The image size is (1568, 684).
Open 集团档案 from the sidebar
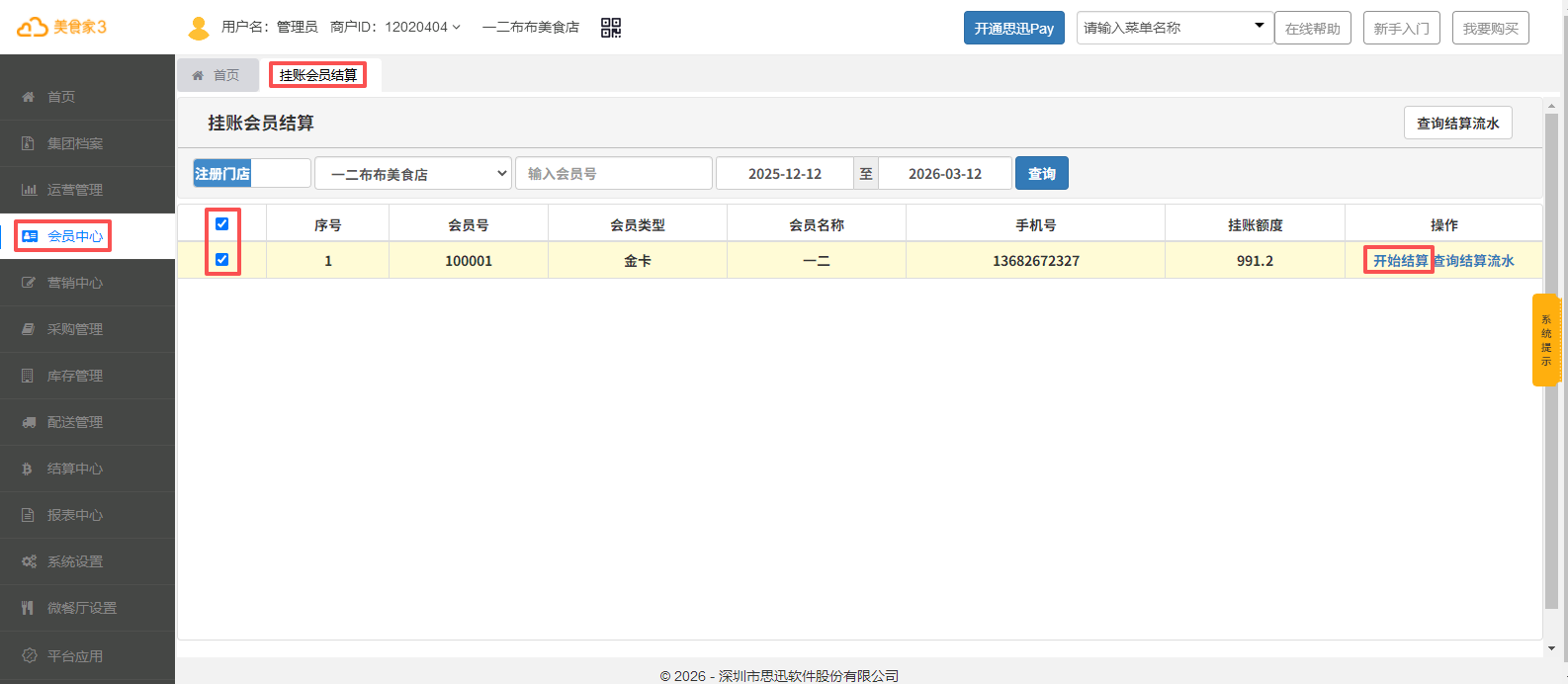point(75,143)
